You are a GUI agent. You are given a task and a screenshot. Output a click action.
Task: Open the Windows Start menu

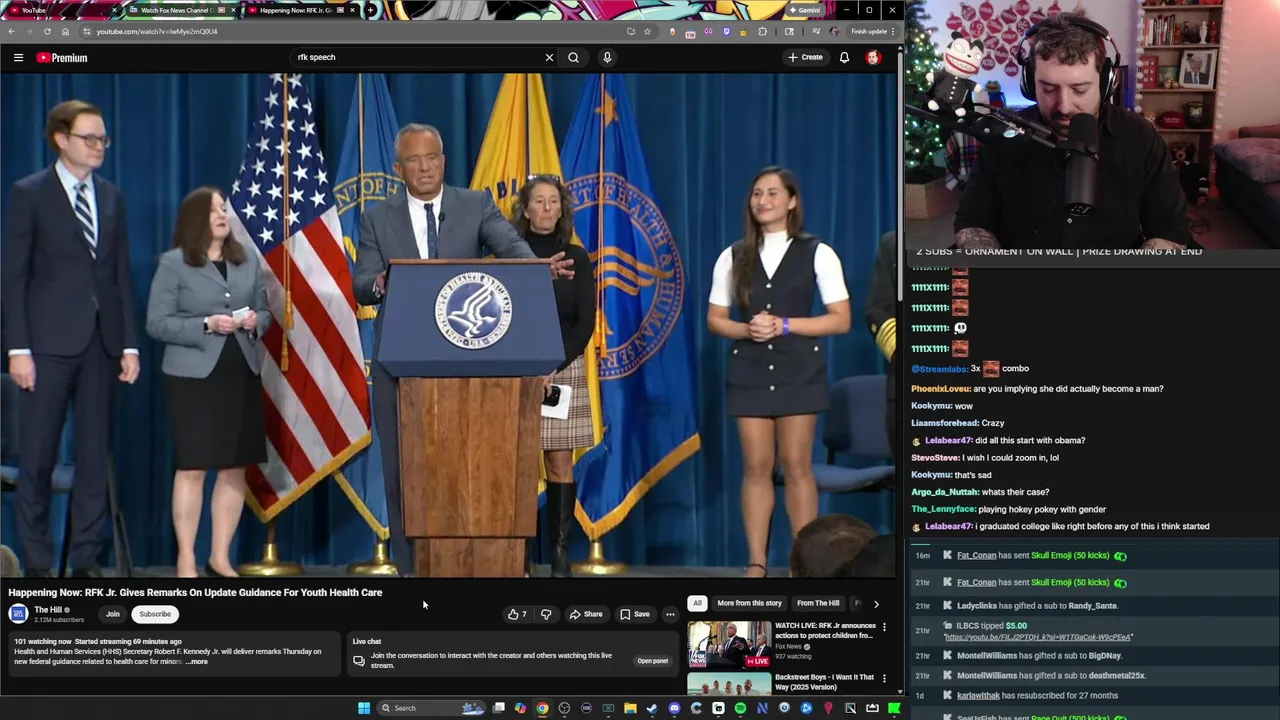tap(364, 708)
